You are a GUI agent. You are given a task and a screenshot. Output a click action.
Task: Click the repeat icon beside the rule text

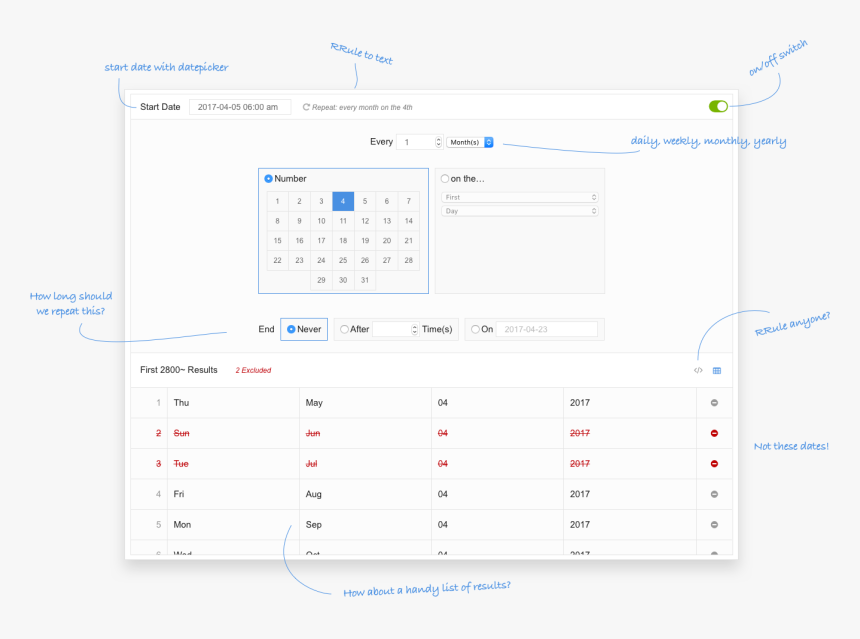click(306, 107)
